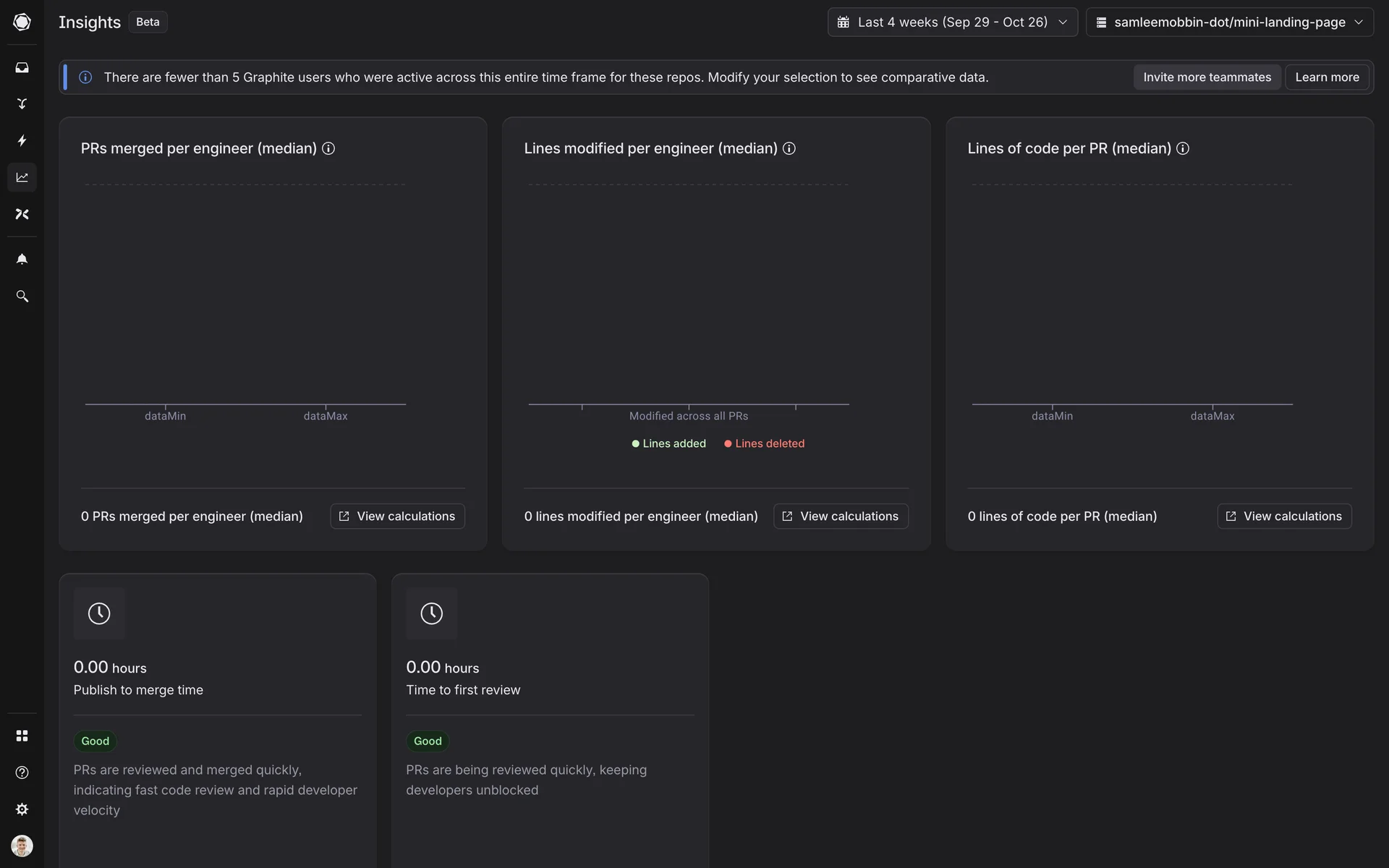
Task: Click the lightning bolt sidebar icon
Action: [x=22, y=140]
